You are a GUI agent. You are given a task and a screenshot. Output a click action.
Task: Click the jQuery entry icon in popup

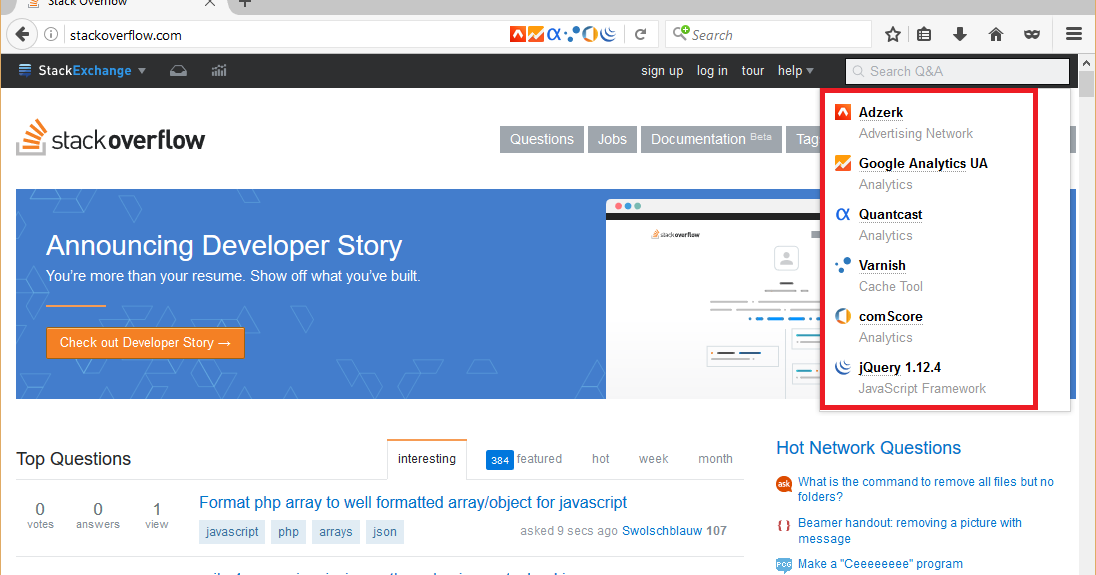tap(843, 367)
